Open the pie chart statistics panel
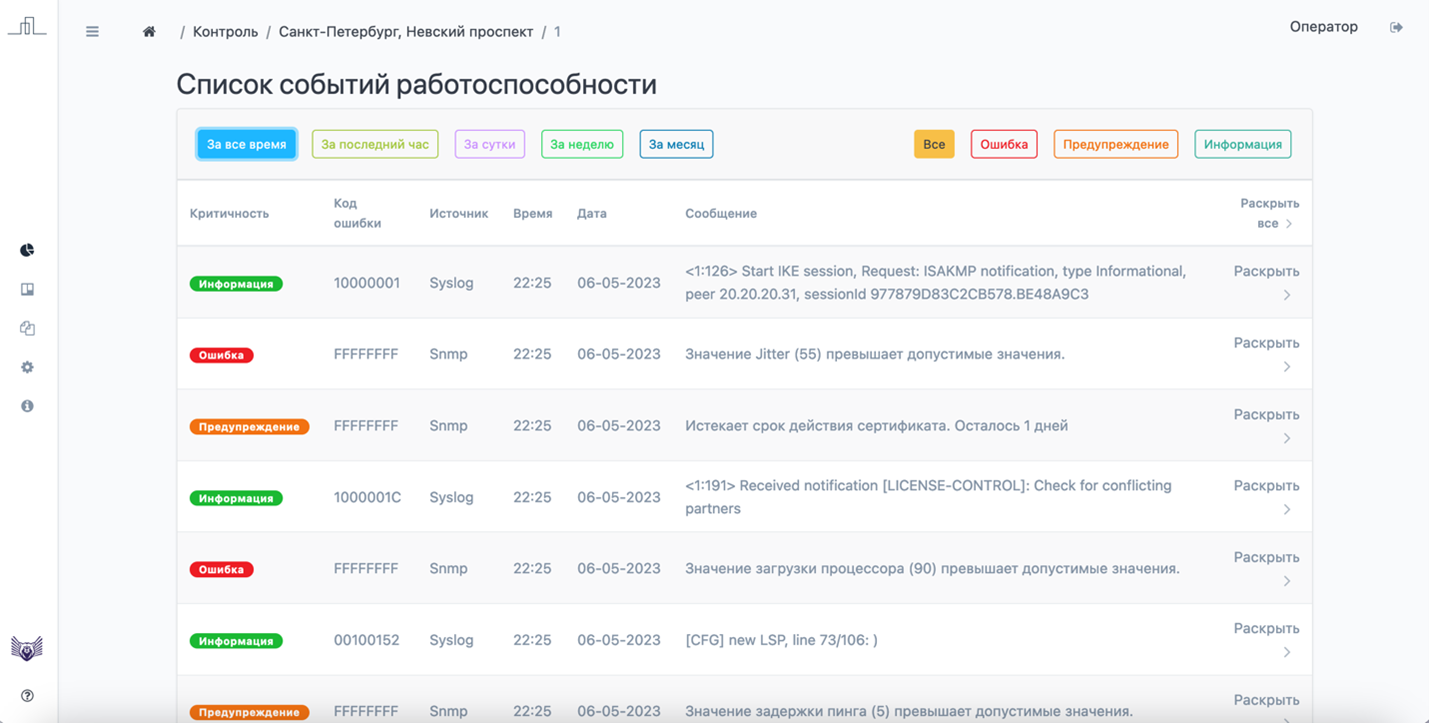This screenshot has height=723, width=1429. click(27, 250)
